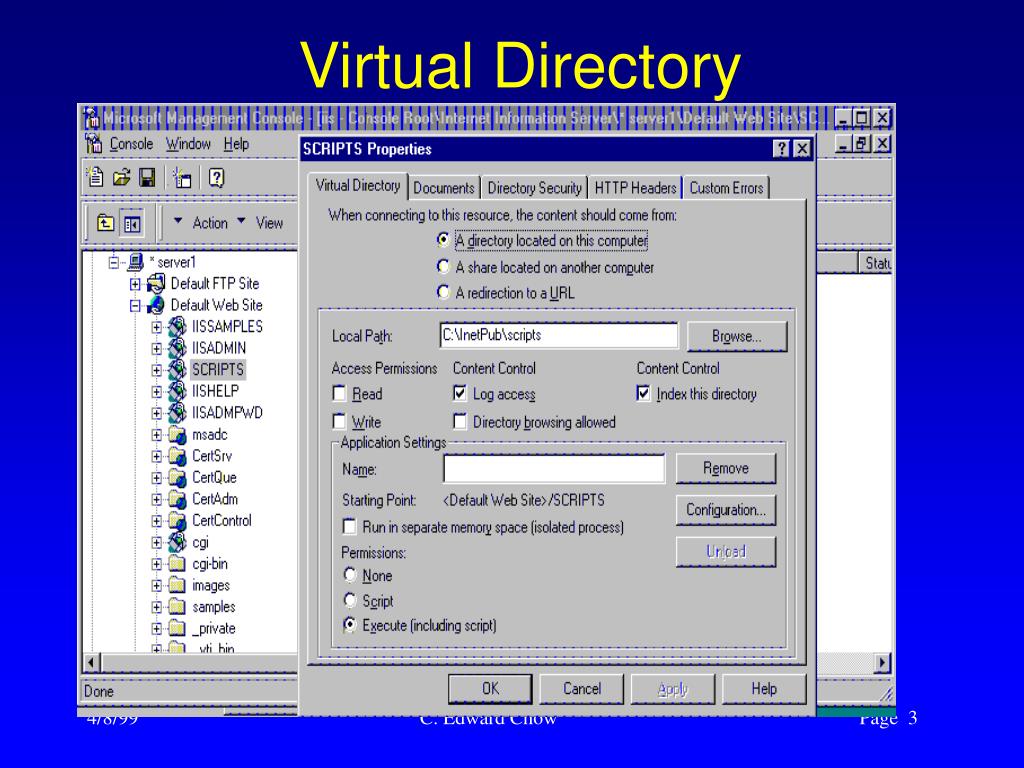
Task: Open the View dropdown menu
Action: [x=261, y=223]
